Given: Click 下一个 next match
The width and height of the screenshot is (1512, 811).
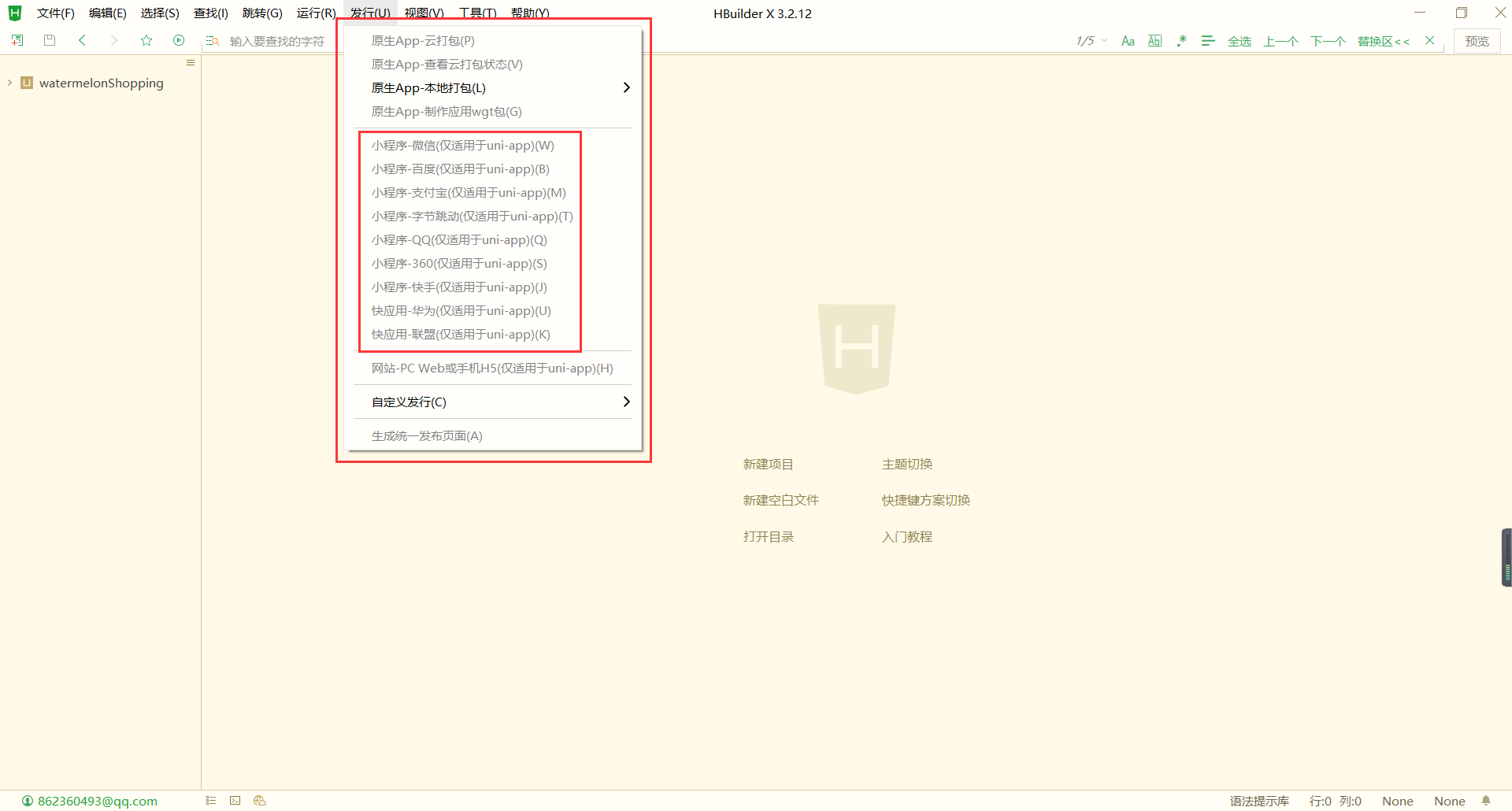Looking at the screenshot, I should (1328, 41).
